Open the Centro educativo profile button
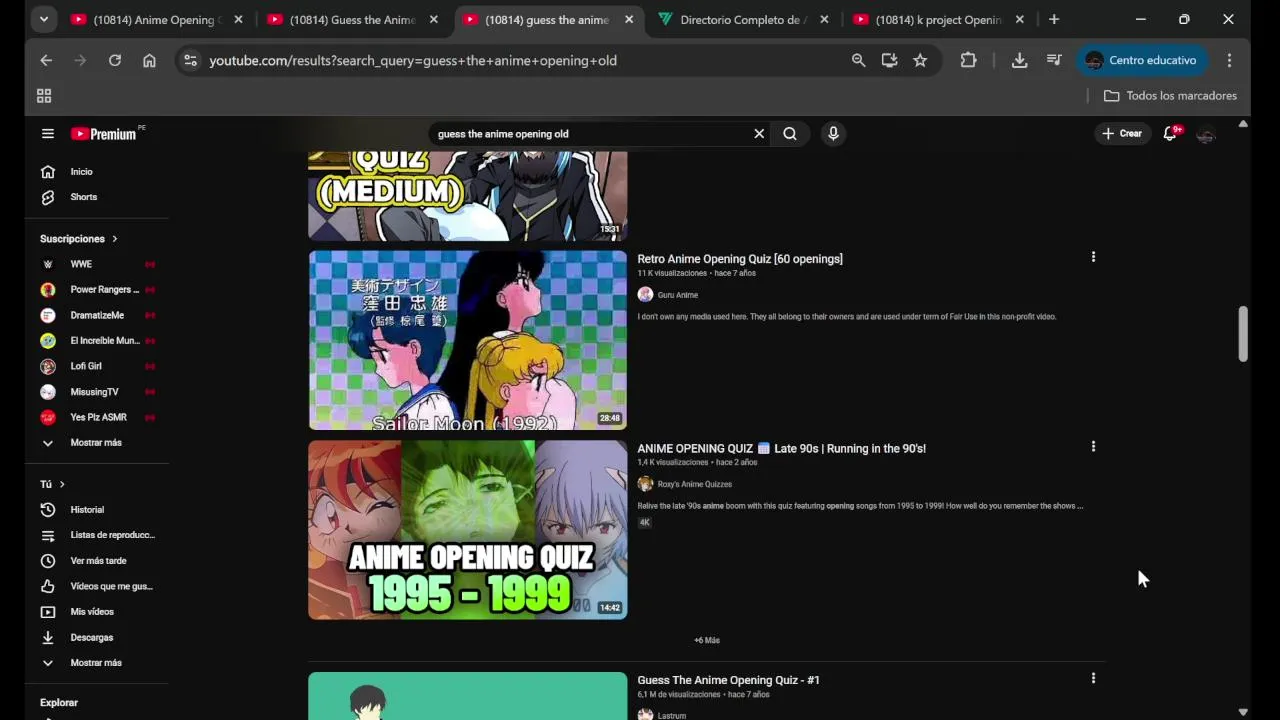Screen dimensions: 1280x720 coord(1141,60)
